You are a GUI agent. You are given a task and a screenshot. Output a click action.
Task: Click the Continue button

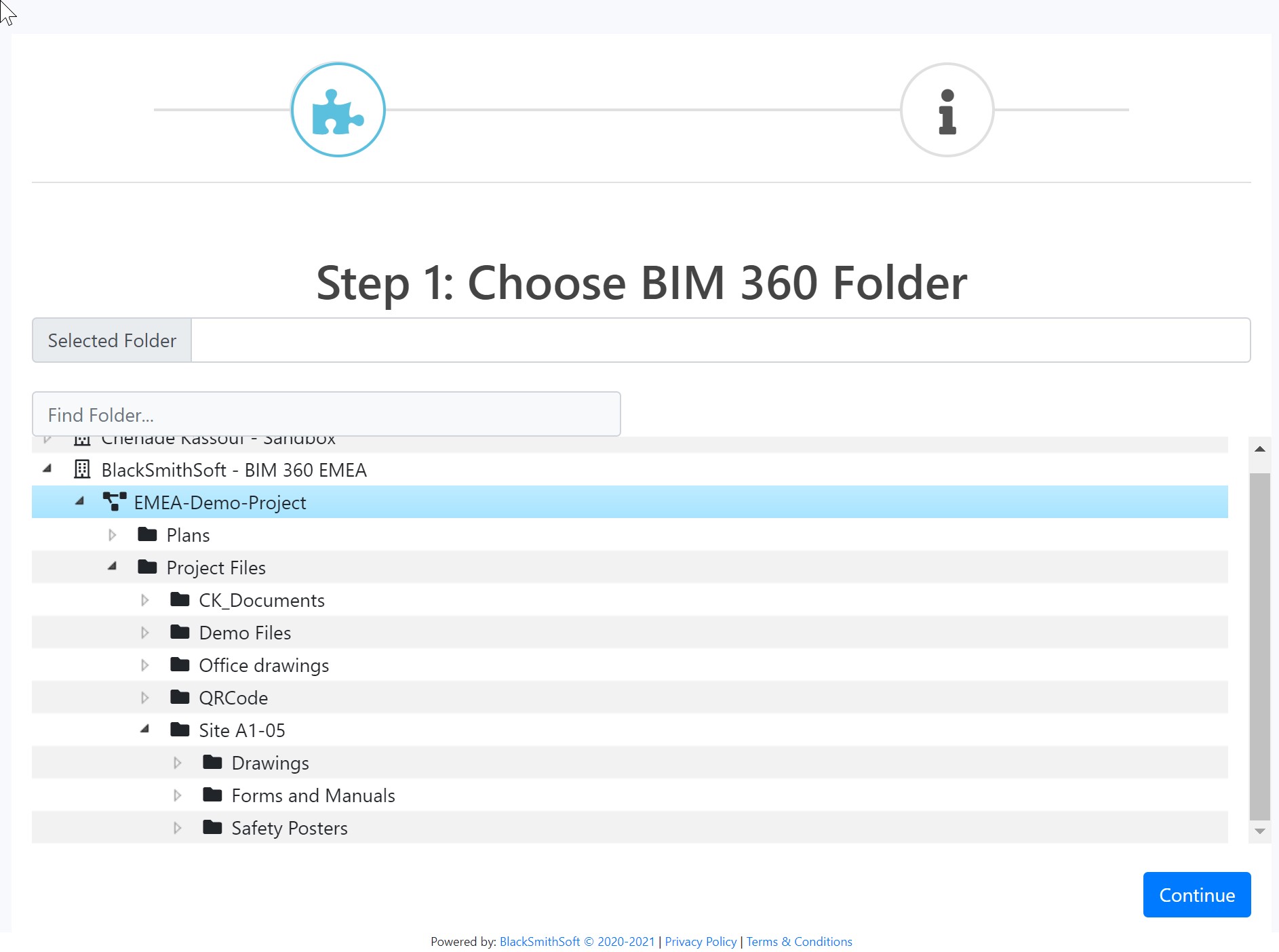(x=1196, y=894)
